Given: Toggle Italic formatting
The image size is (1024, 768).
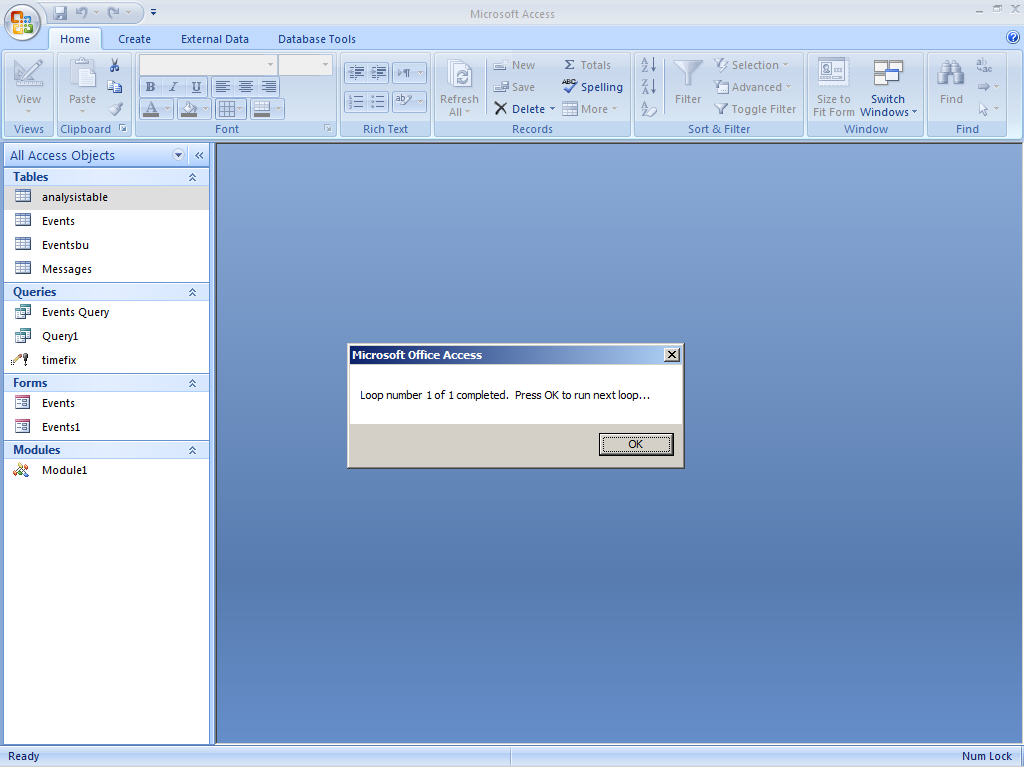Looking at the screenshot, I should 173,86.
